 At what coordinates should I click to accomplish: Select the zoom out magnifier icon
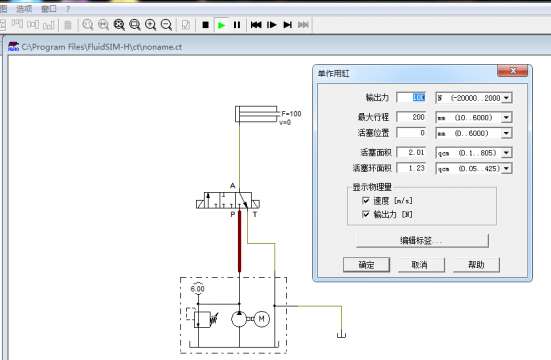coord(166,25)
